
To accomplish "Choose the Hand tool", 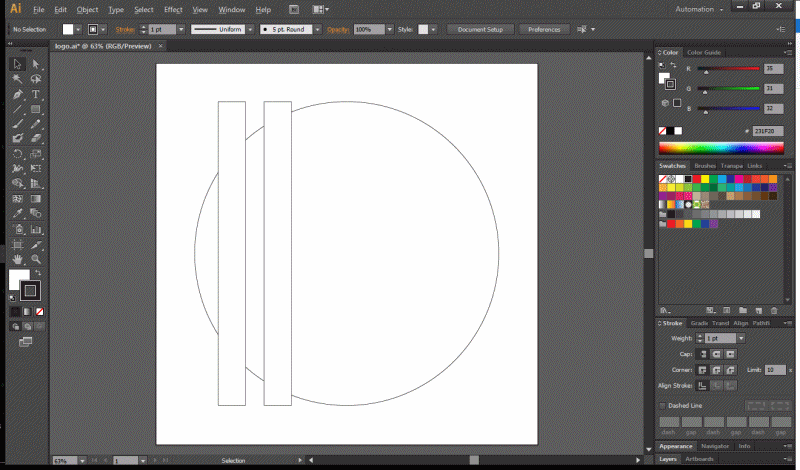I will point(18,259).
